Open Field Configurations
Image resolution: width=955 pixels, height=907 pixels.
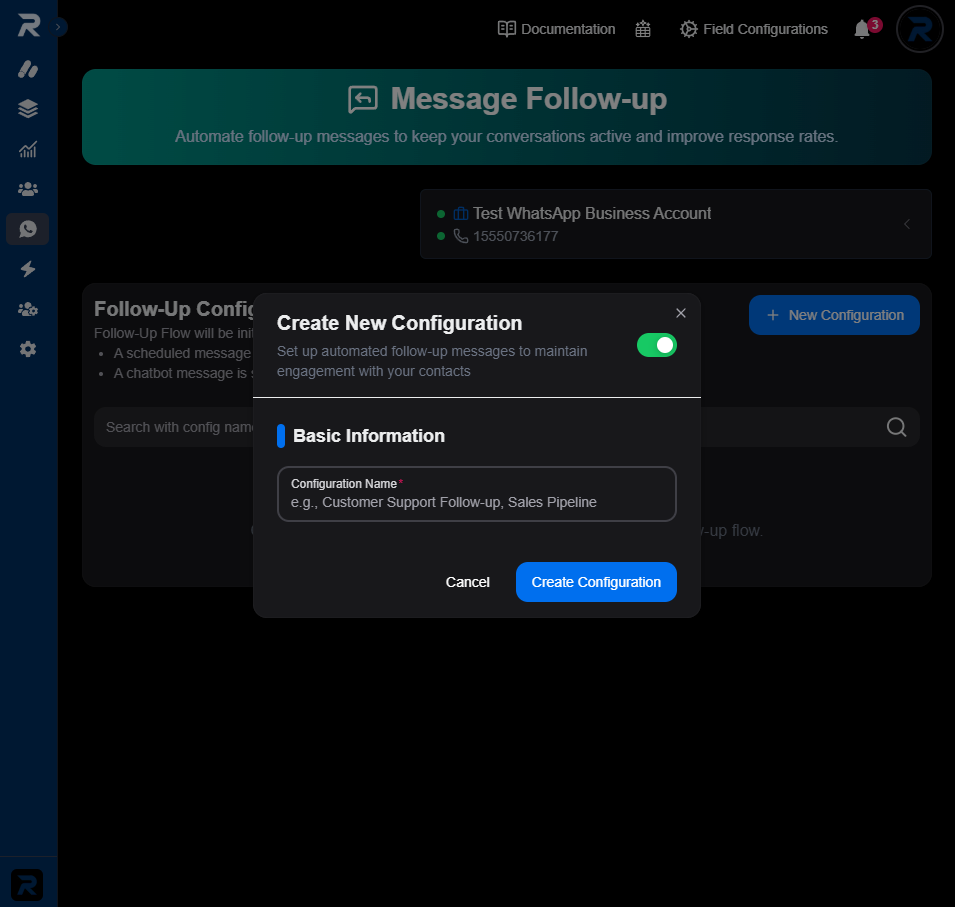[754, 29]
